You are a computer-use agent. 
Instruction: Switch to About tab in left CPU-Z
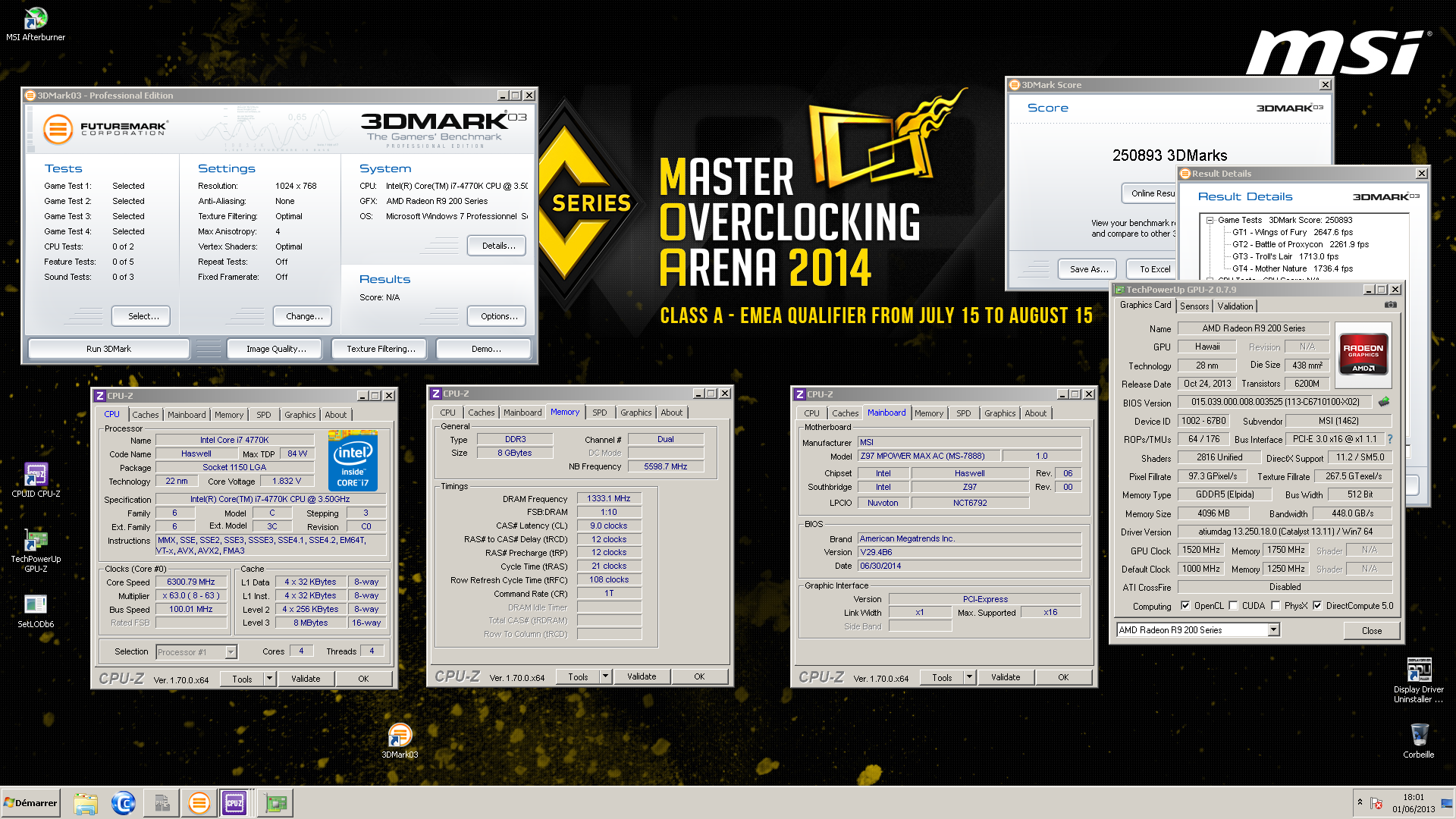335,415
